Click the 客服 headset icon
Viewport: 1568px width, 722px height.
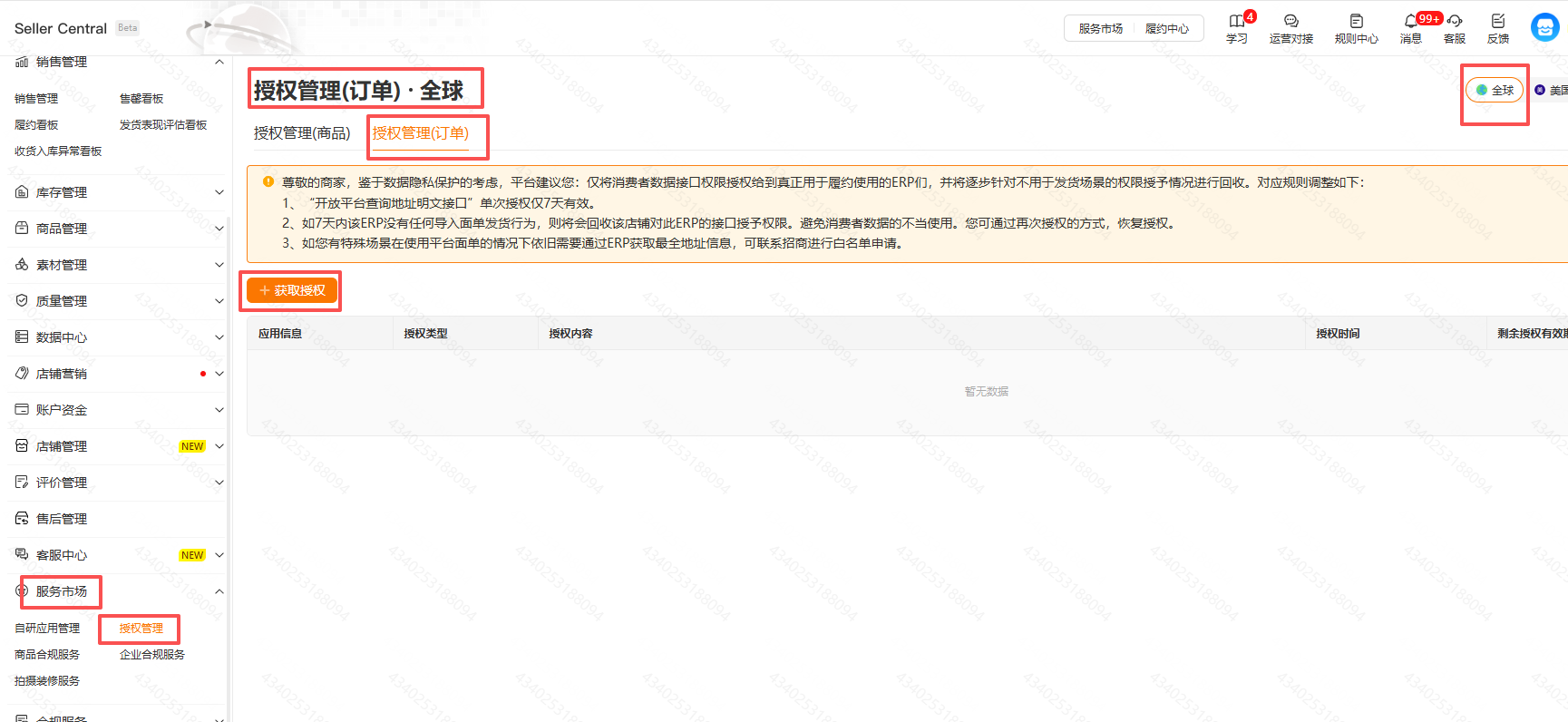coord(1455,21)
